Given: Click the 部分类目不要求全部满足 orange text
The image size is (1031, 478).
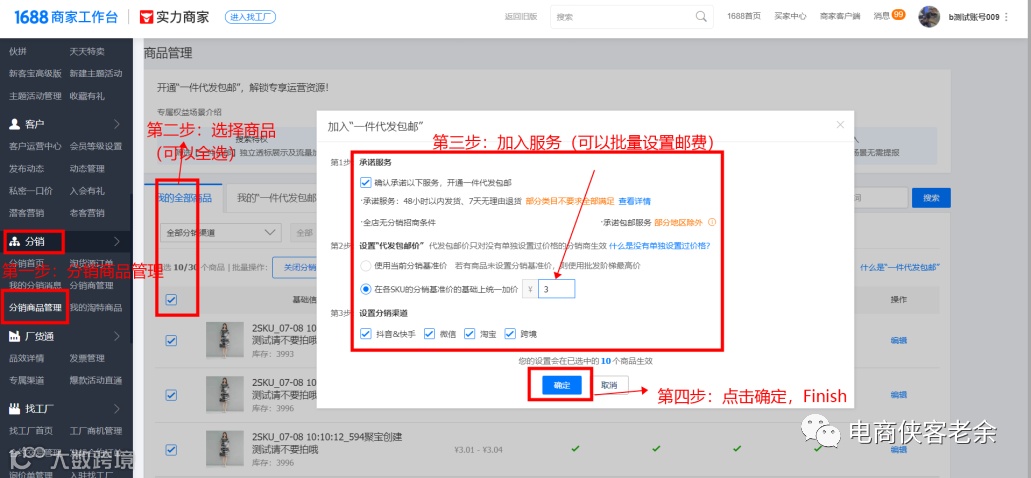Looking at the screenshot, I should [x=569, y=201].
